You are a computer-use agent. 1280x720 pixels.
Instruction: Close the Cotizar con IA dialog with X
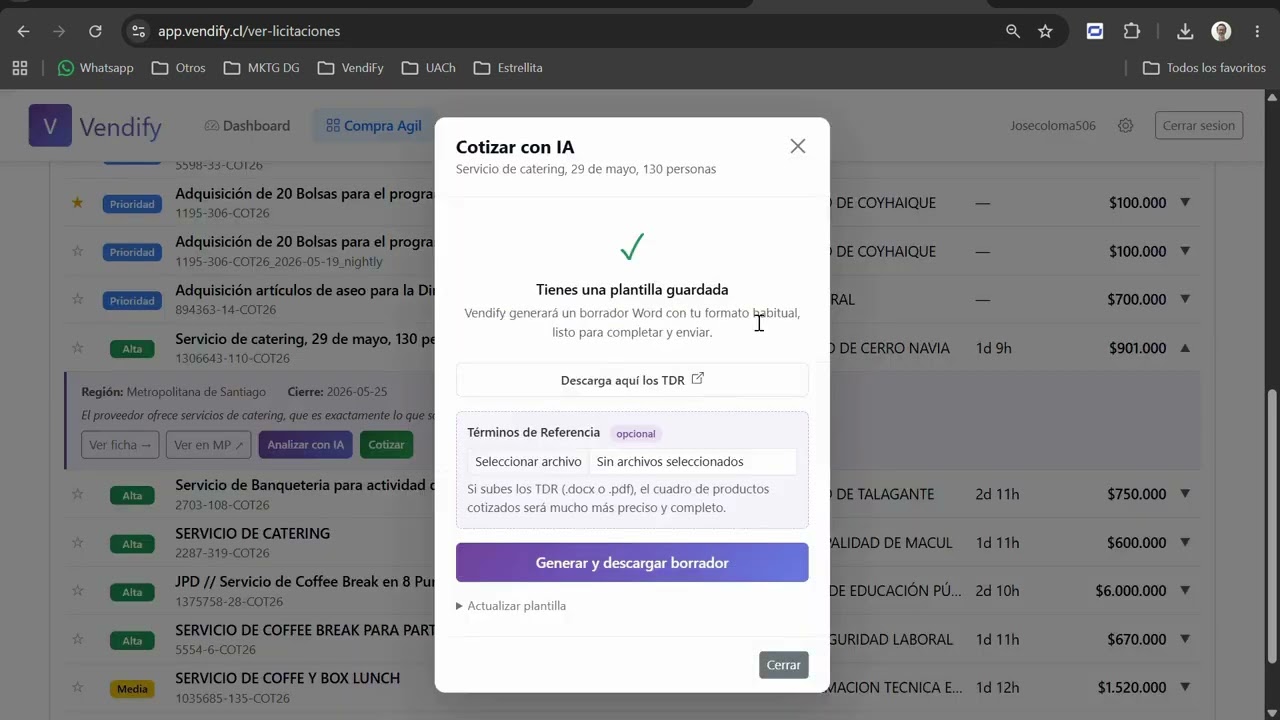[797, 146]
